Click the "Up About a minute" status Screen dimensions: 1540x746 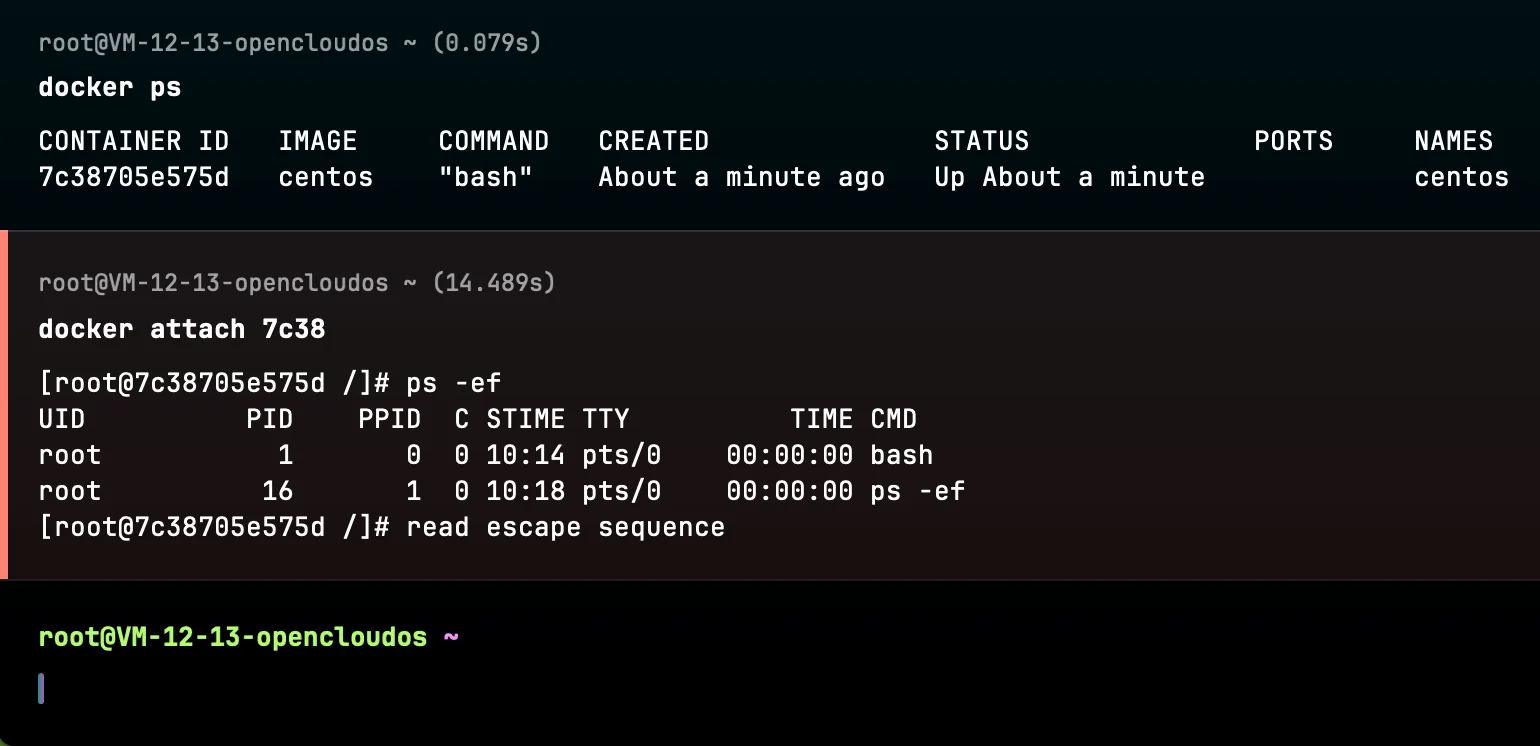point(1069,177)
